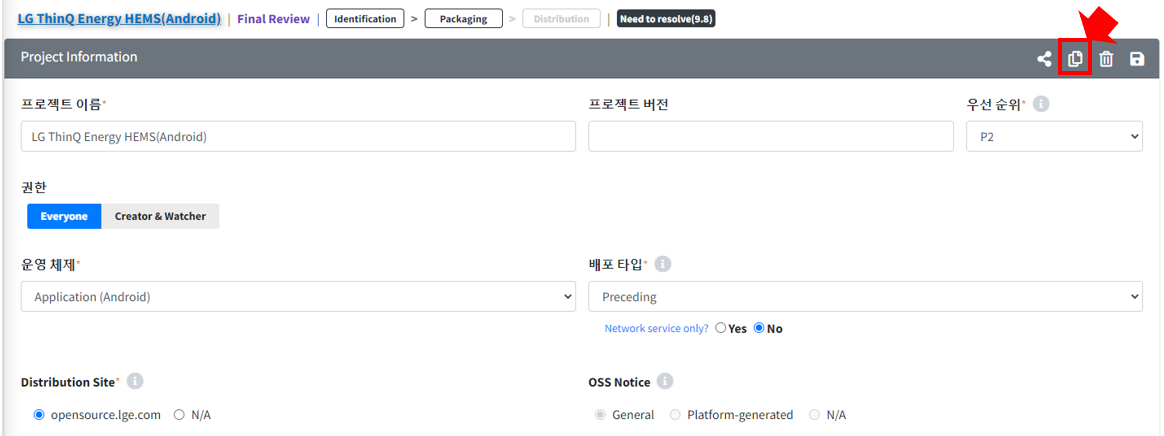Go to the Identification step
Screen dimensions: 1164x436
pyautogui.click(x=365, y=19)
